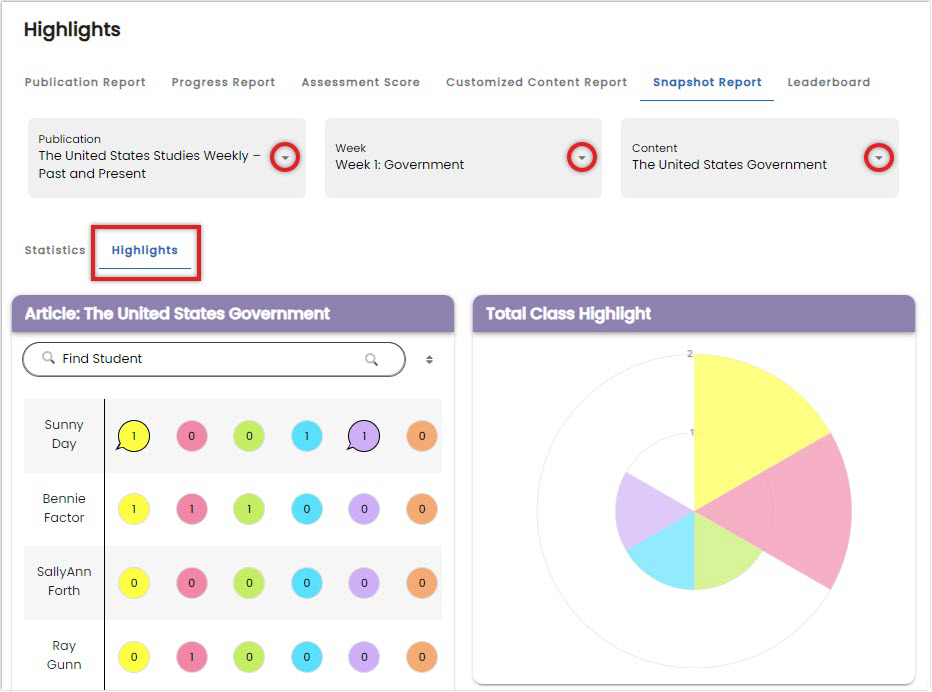Open the Assessment Score report
The image size is (932, 692).
(x=360, y=83)
